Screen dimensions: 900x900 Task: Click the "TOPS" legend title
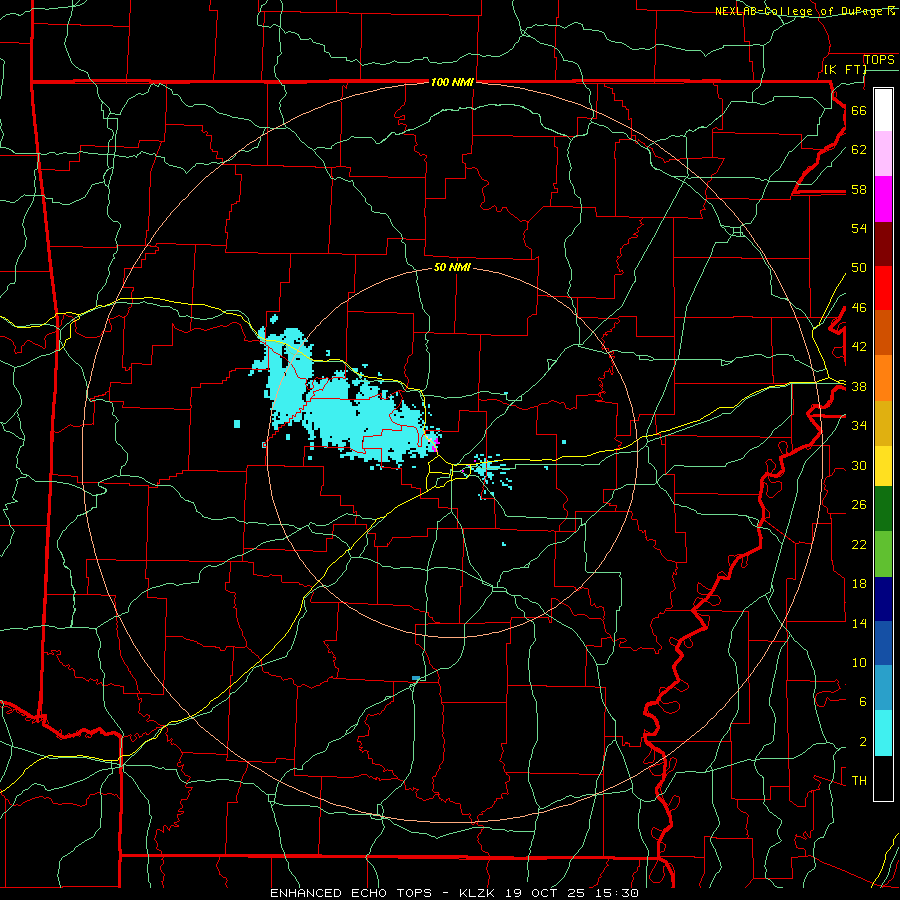[879, 60]
